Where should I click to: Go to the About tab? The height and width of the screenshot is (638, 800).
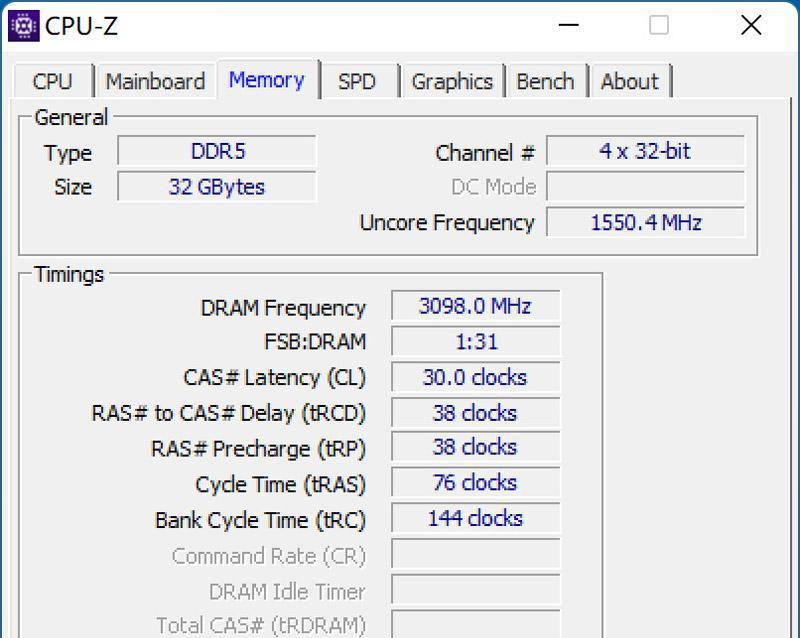[630, 81]
